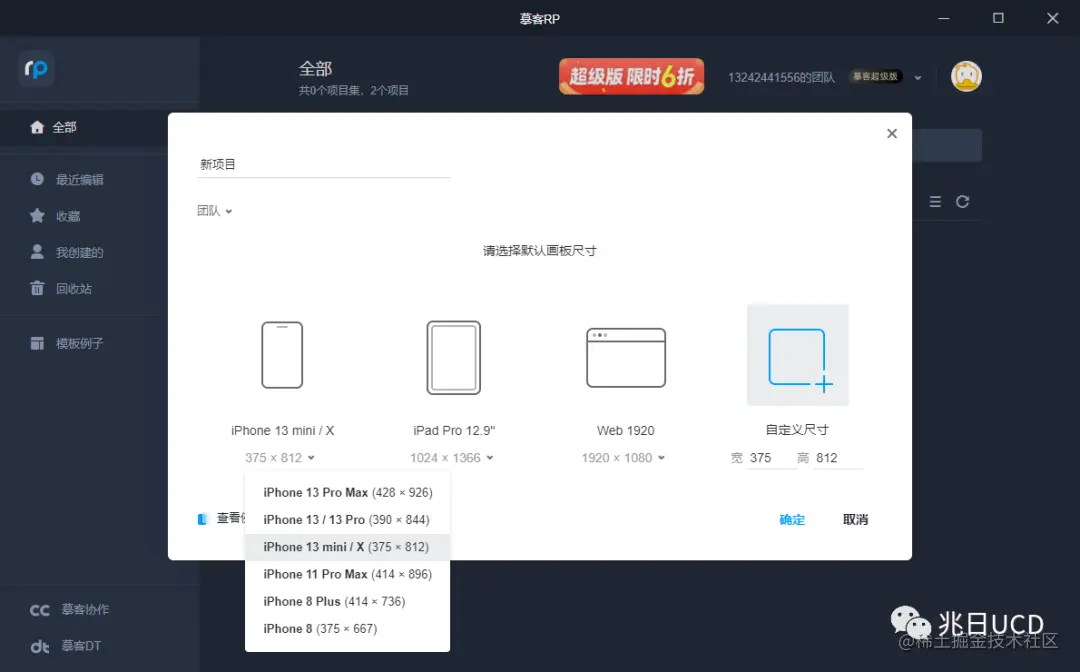Choose iPhone 11 Pro Max (414 × 896)

[348, 574]
